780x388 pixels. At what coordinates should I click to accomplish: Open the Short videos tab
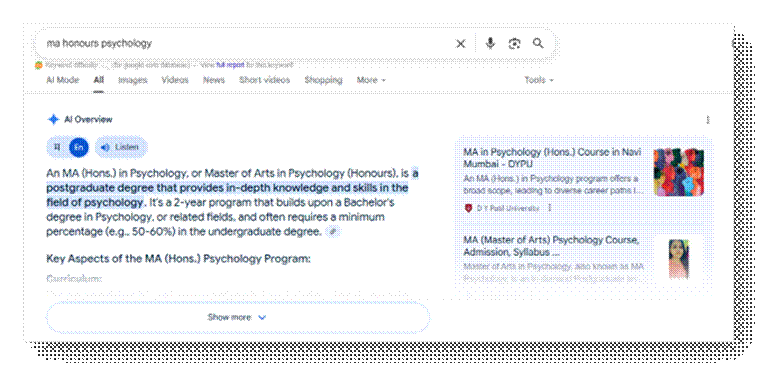[x=264, y=80]
